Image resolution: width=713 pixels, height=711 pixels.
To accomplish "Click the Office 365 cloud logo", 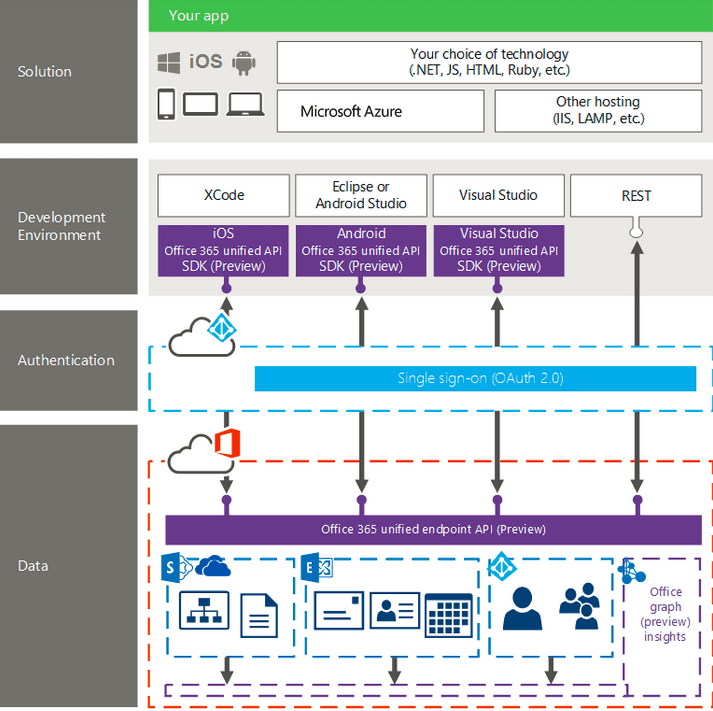I will [x=204, y=451].
